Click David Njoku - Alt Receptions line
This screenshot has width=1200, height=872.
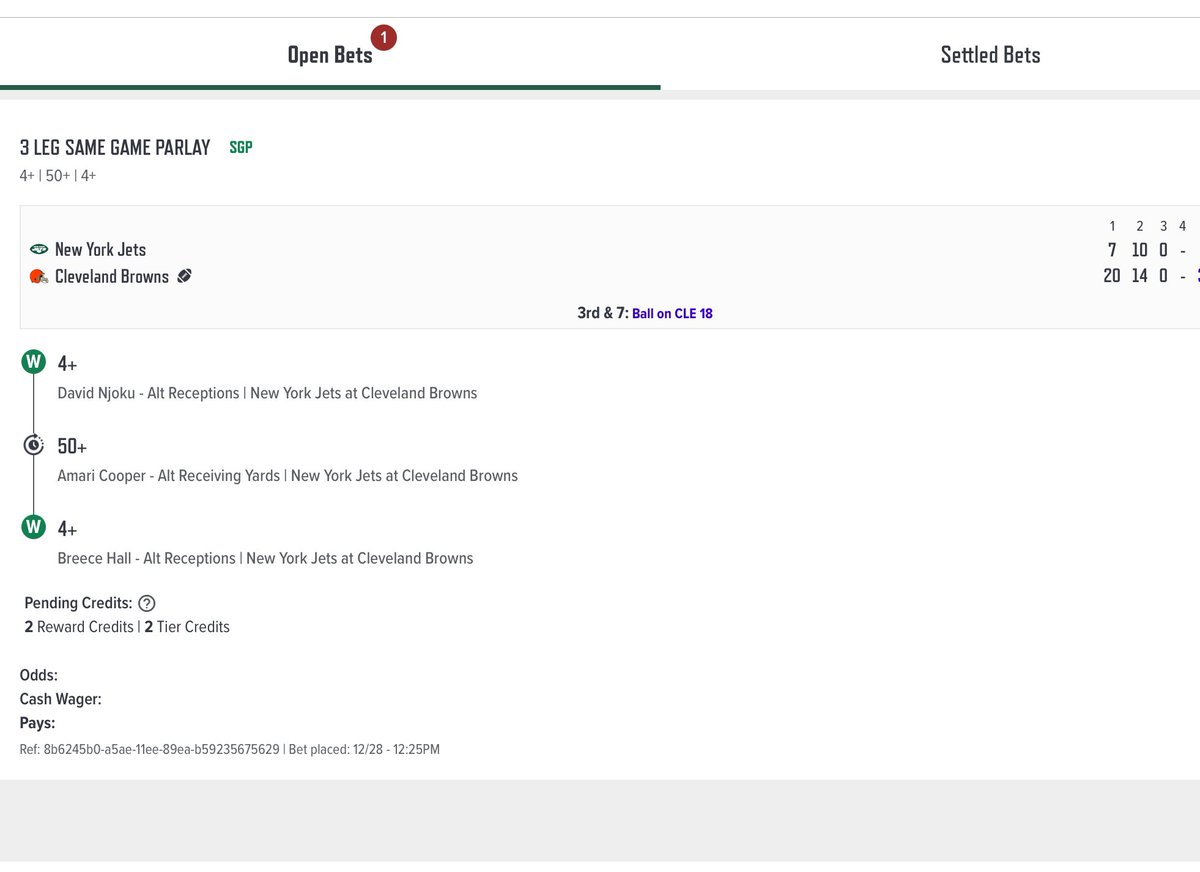tap(267, 393)
